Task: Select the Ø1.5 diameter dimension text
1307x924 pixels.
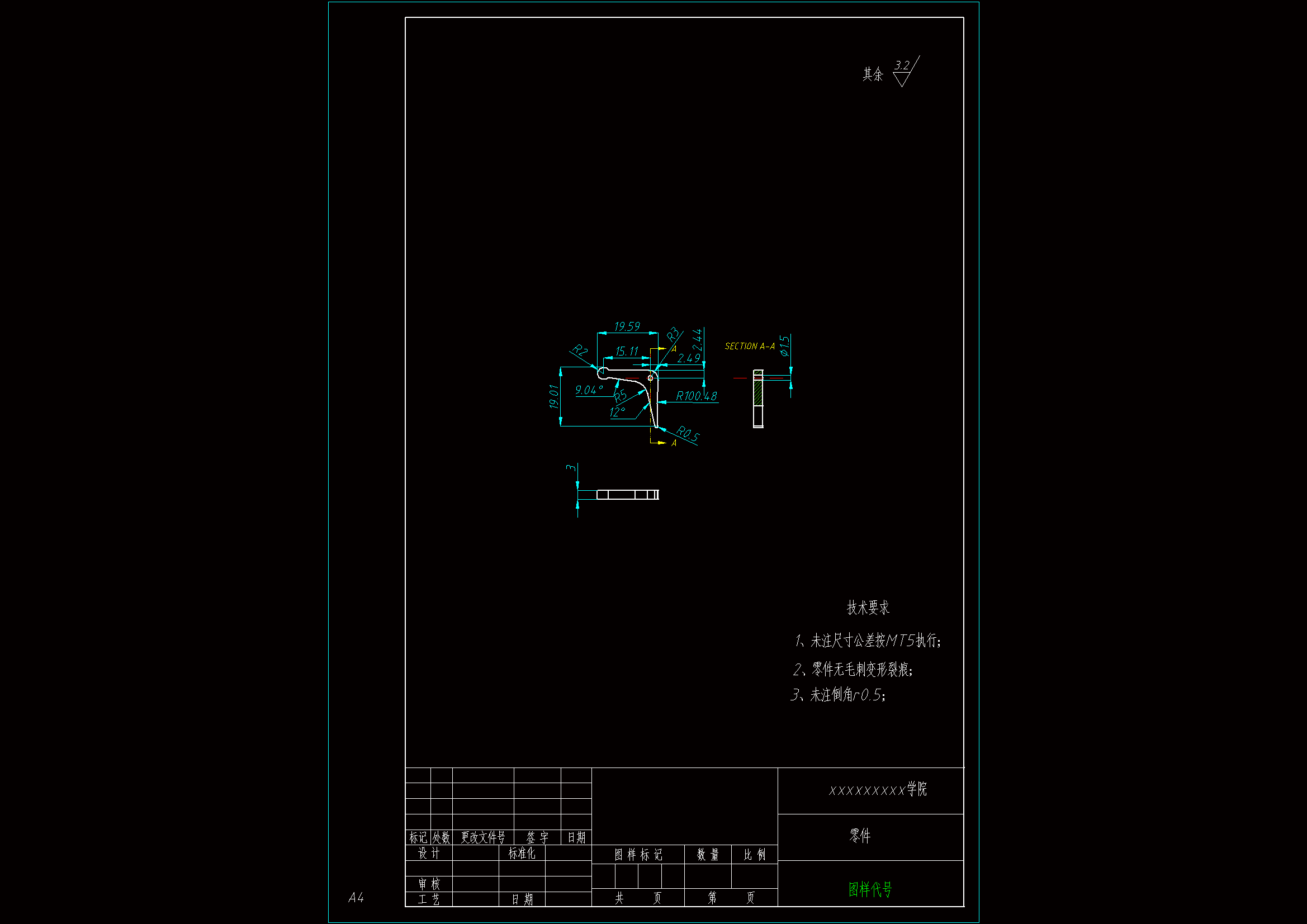Action: [784, 345]
